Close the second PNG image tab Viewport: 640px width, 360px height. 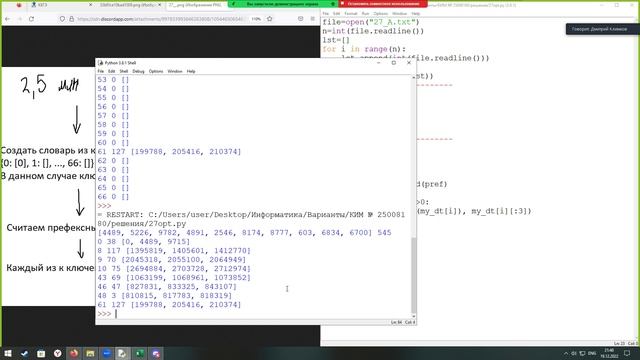[159, 5]
